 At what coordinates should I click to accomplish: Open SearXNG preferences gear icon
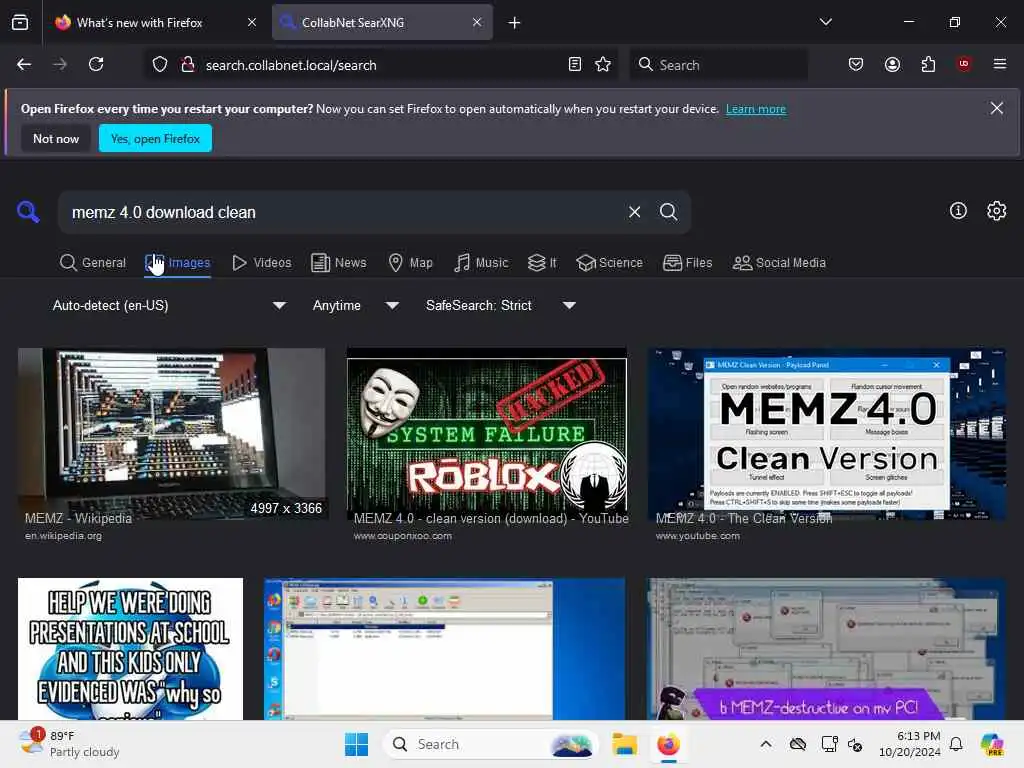(x=997, y=211)
